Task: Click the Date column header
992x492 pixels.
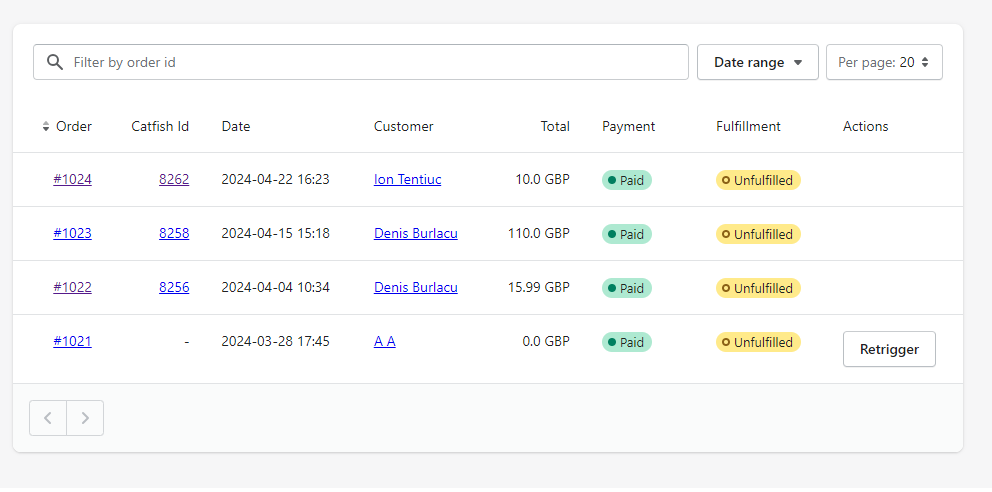Action: 236,126
